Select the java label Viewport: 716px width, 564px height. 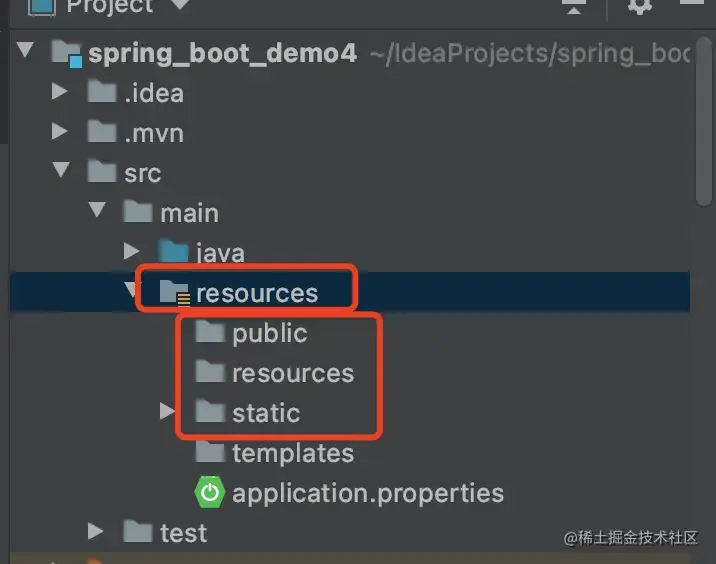[221, 253]
